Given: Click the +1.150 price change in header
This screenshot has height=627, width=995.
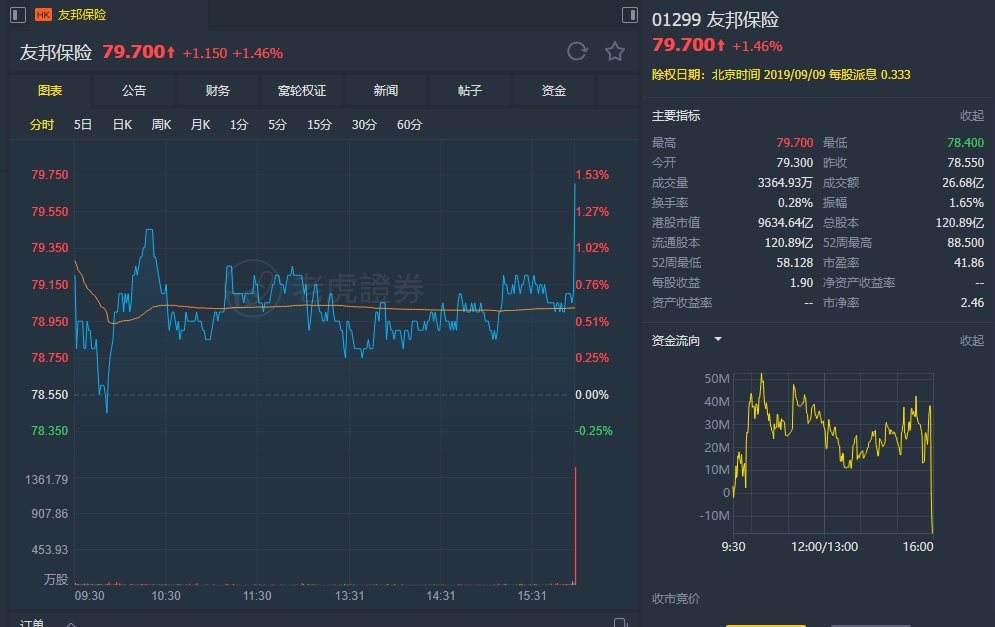Looking at the screenshot, I should tap(204, 53).
